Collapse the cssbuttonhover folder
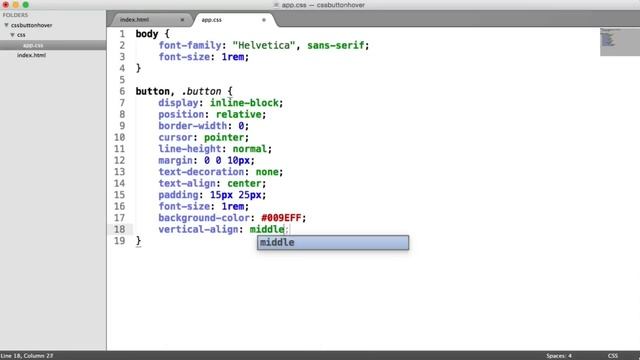 (x=6, y=25)
